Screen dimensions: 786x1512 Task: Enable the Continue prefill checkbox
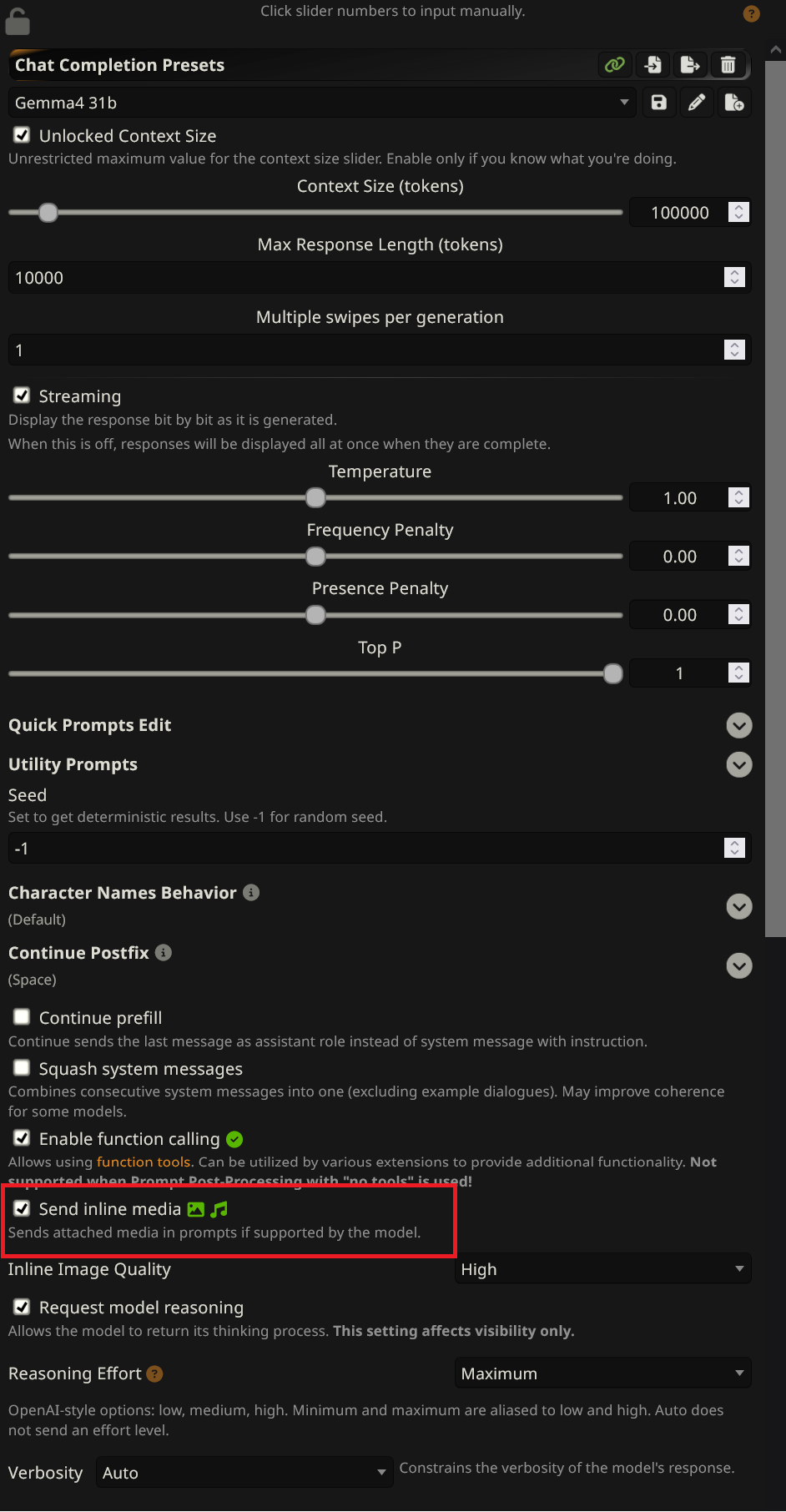pos(23,1017)
